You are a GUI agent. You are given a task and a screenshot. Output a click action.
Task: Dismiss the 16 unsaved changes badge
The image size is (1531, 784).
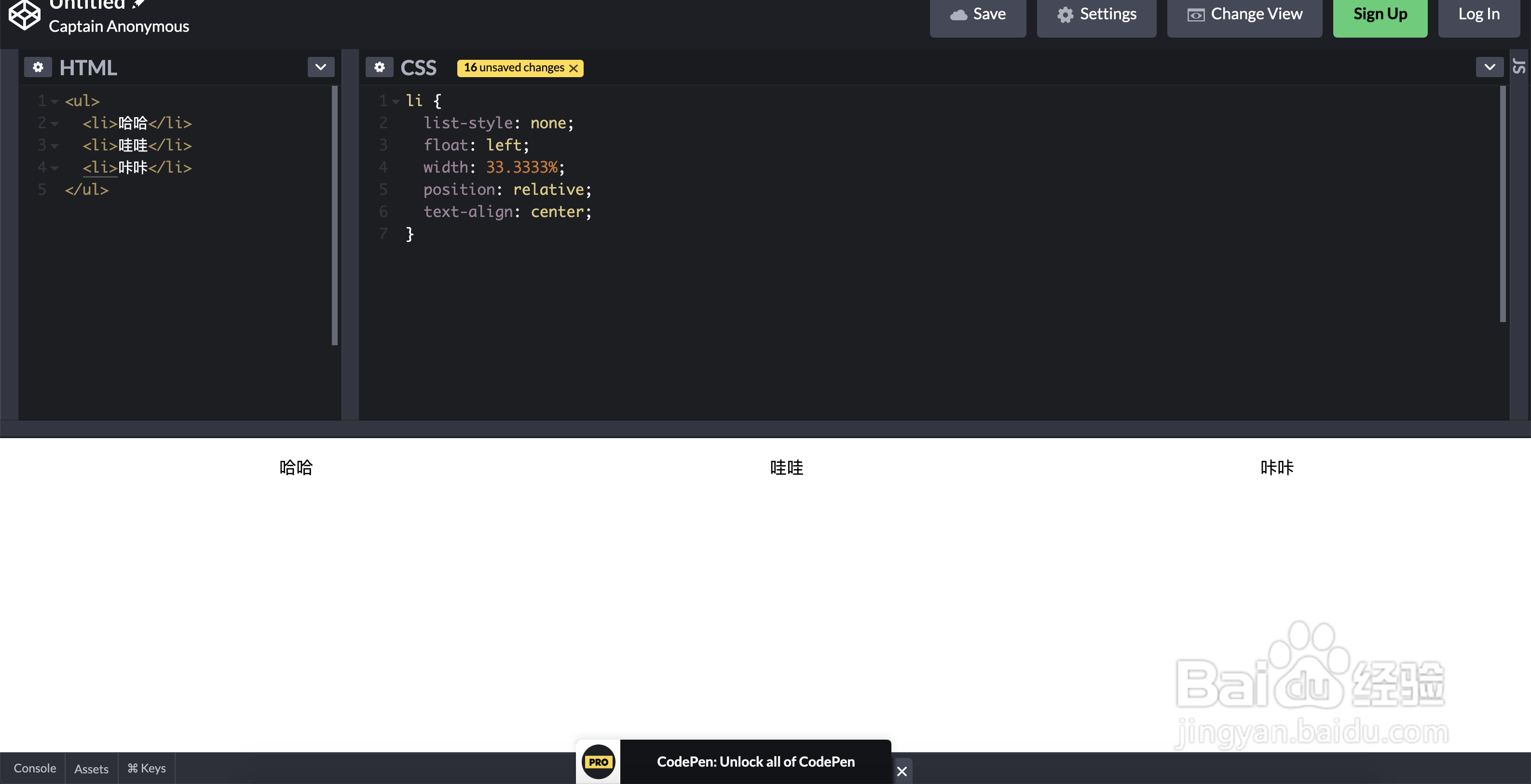[574, 68]
